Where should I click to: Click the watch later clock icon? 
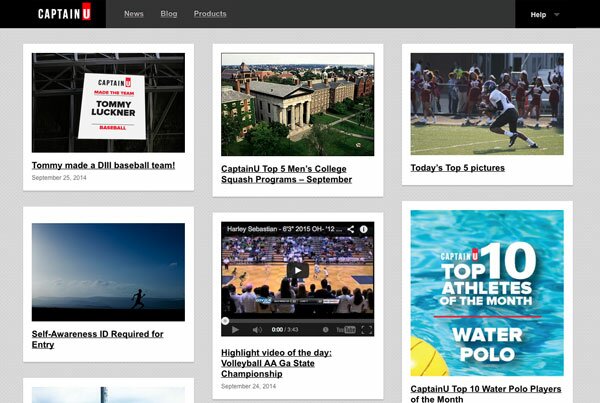[x=326, y=330]
